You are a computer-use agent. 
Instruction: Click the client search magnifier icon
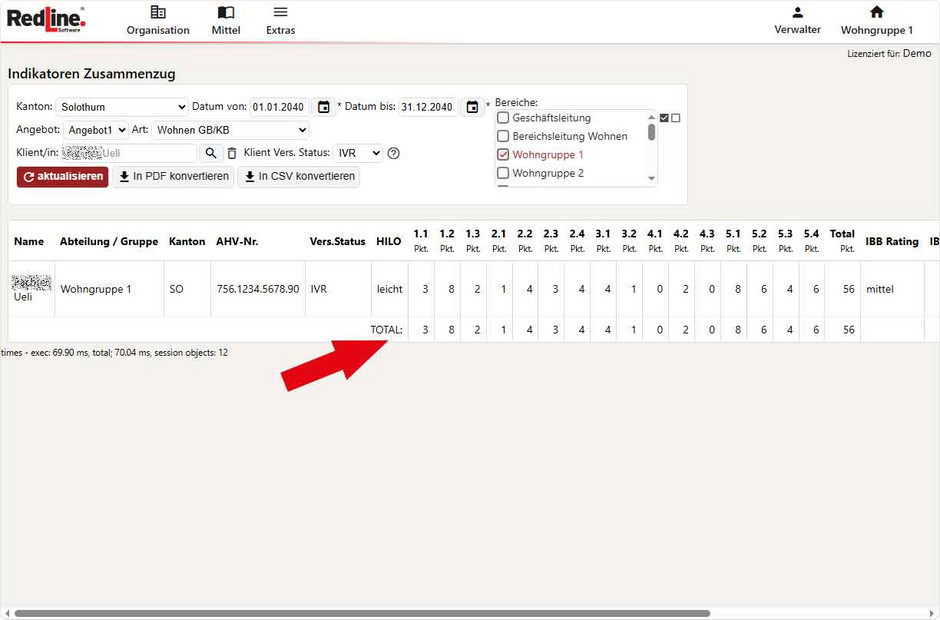coord(211,153)
